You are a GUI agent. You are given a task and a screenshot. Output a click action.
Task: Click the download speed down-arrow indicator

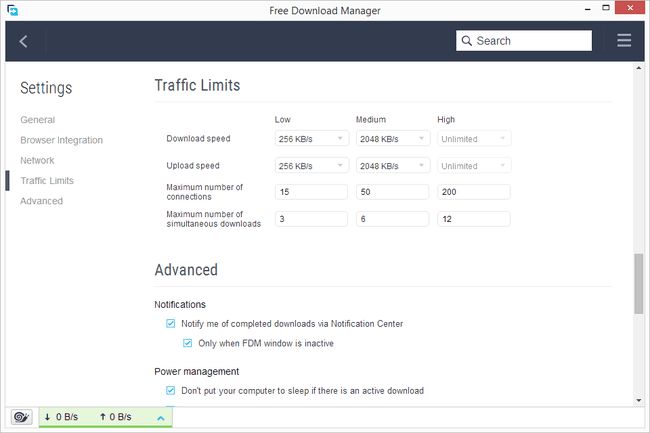pos(47,417)
